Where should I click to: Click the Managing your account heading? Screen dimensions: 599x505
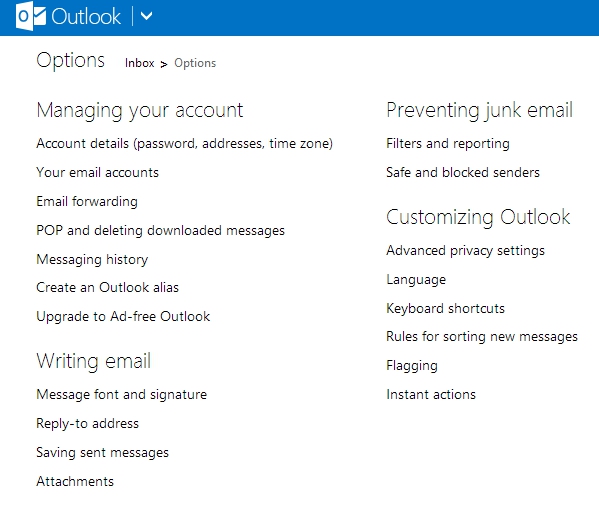click(x=139, y=111)
